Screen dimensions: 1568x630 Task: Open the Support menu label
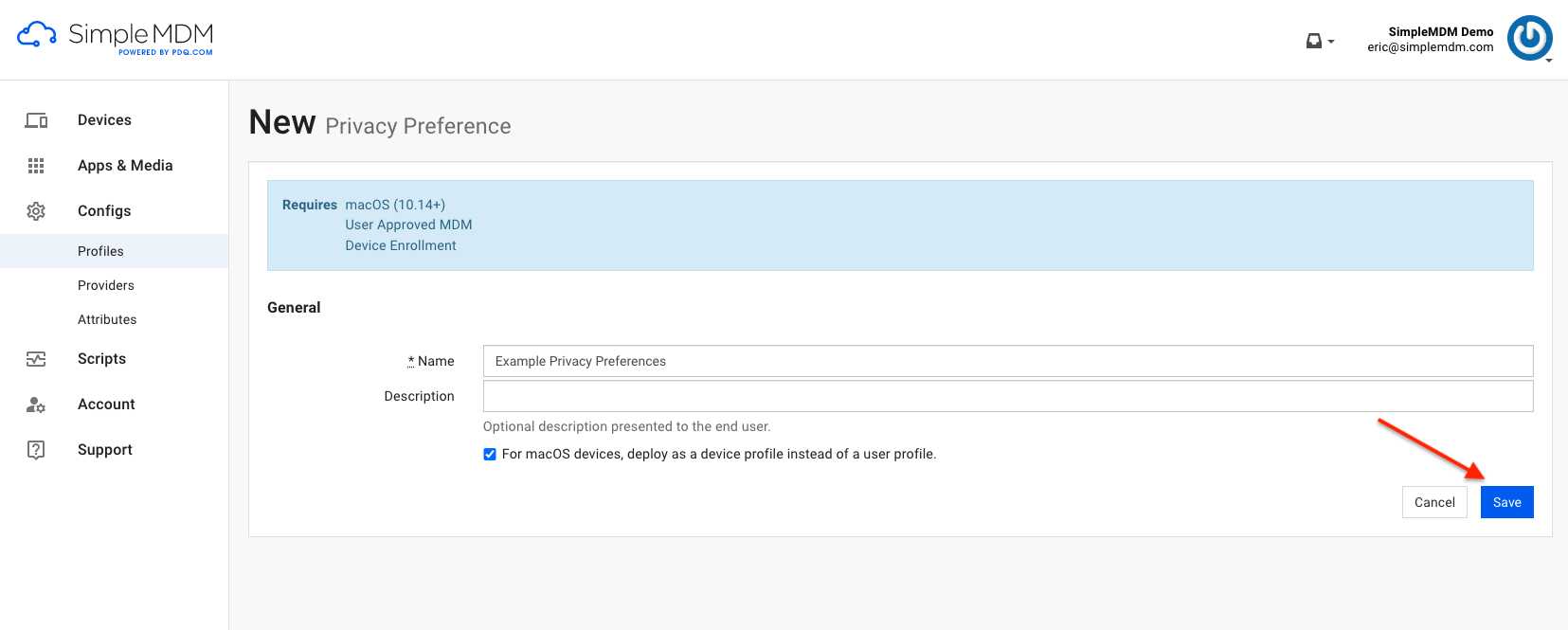(105, 450)
